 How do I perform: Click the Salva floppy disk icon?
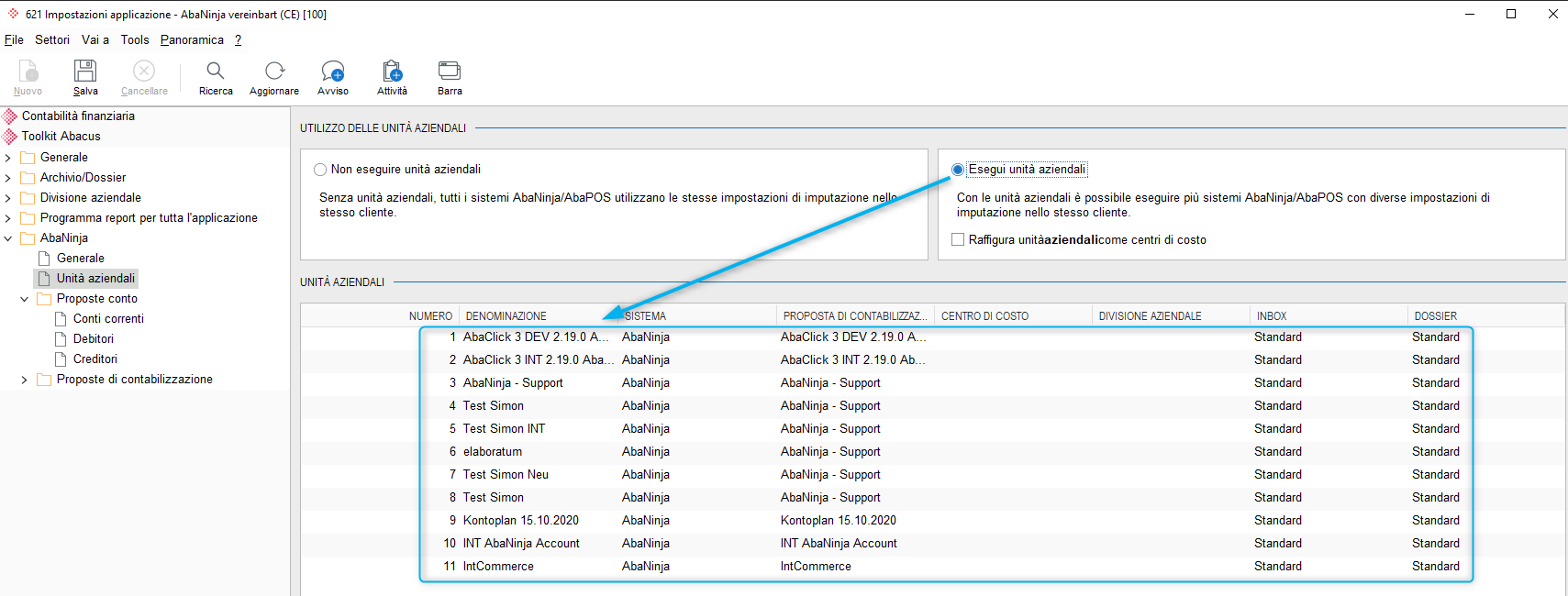[x=85, y=71]
